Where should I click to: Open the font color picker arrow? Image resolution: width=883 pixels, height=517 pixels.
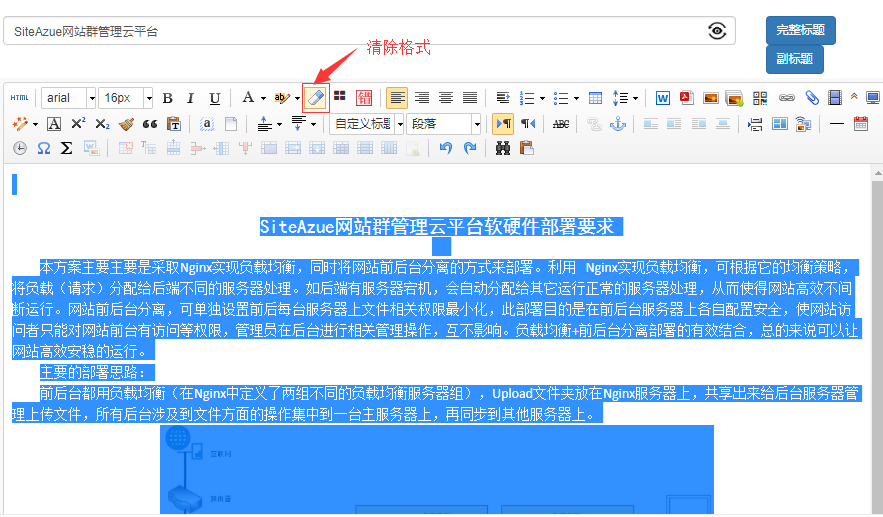263,98
